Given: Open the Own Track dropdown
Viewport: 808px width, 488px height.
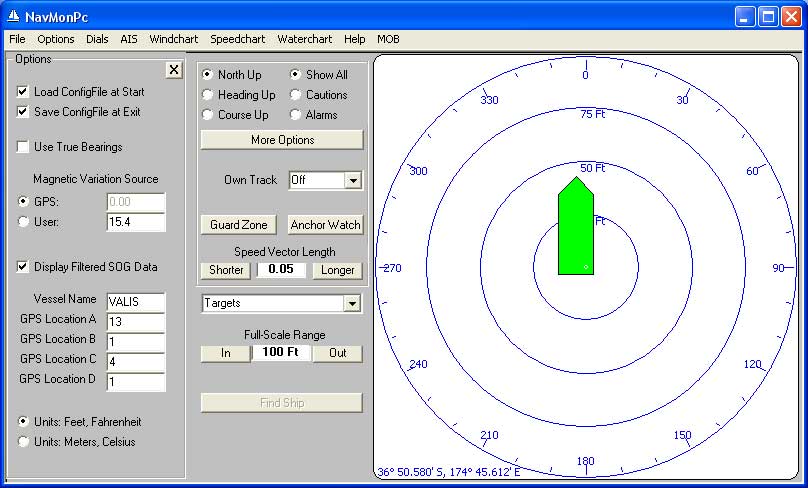Looking at the screenshot, I should 352,181.
